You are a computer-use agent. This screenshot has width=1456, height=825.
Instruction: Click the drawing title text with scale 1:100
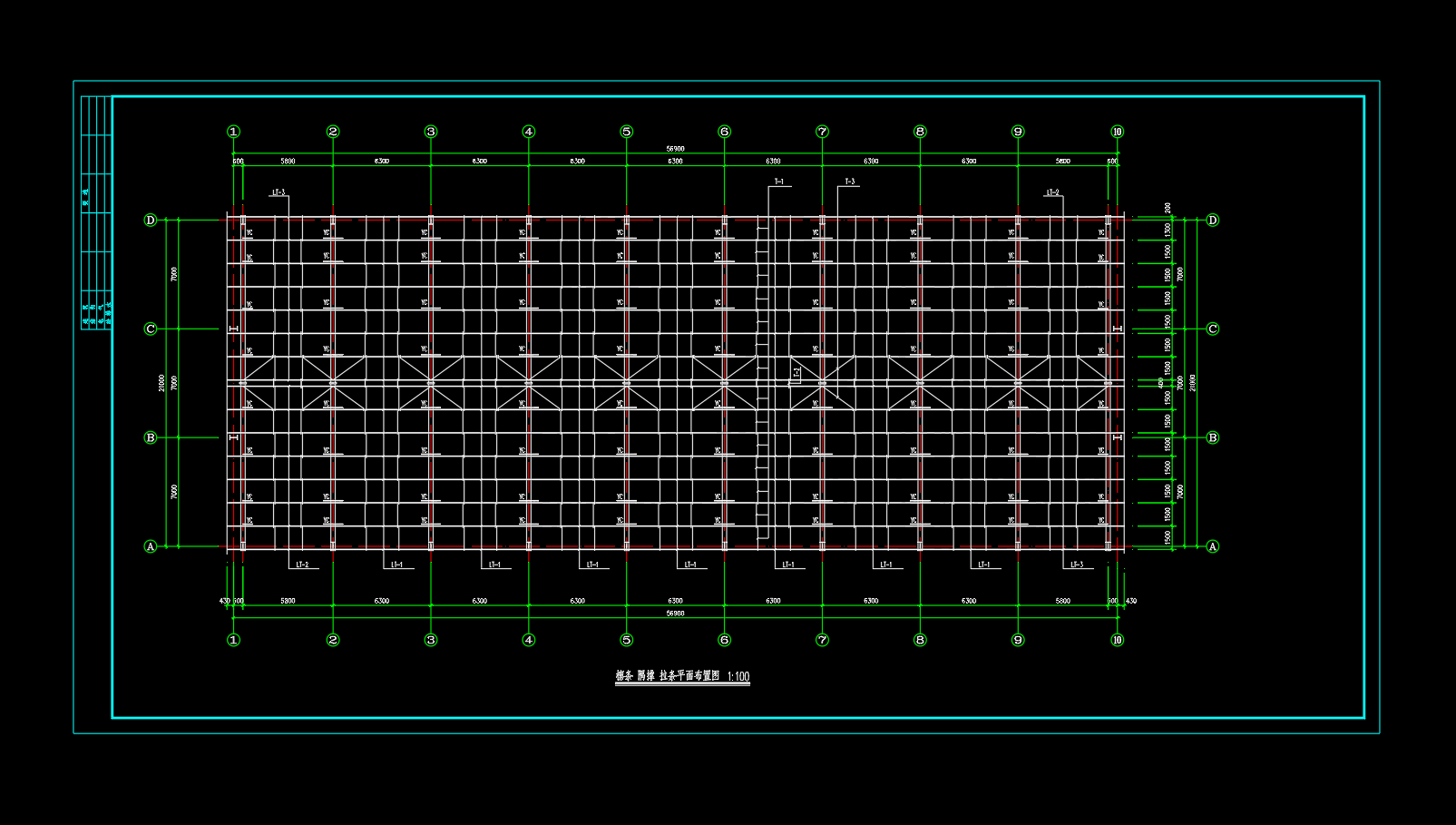682,676
